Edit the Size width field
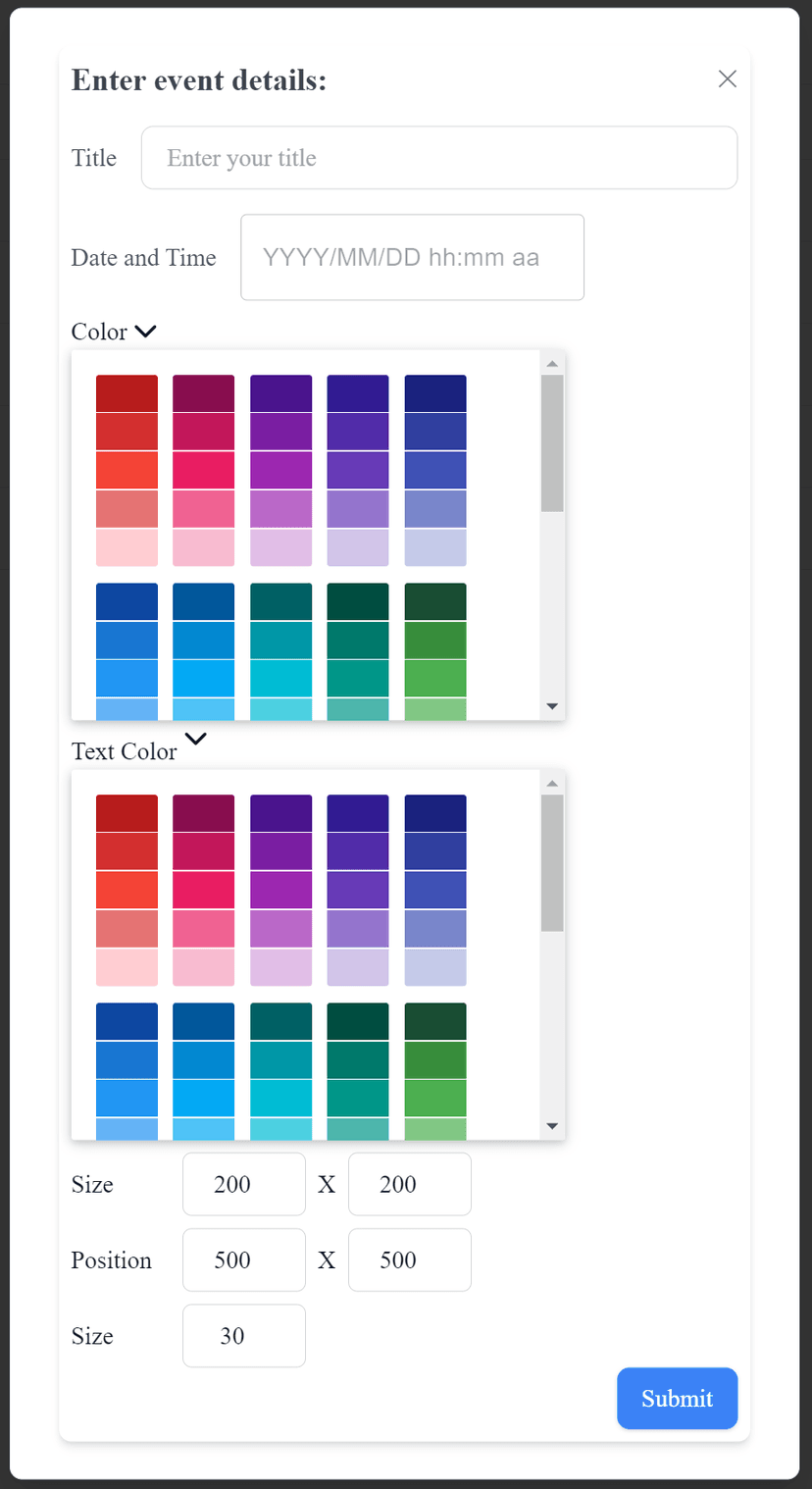Image resolution: width=812 pixels, height=1489 pixels. [x=244, y=1184]
